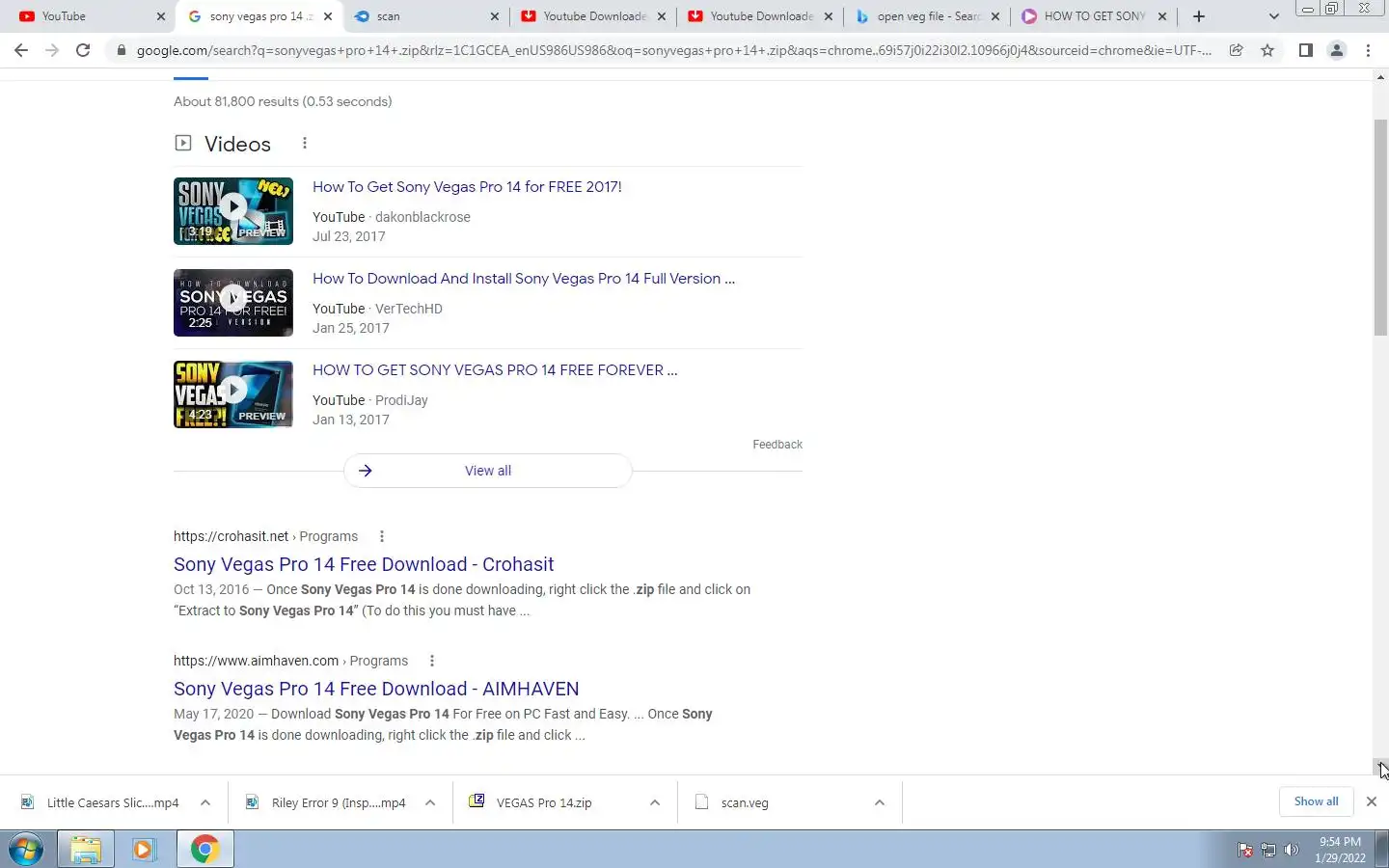Open the VEGAS Pro 14.zip download
1389x868 pixels.
point(532,802)
